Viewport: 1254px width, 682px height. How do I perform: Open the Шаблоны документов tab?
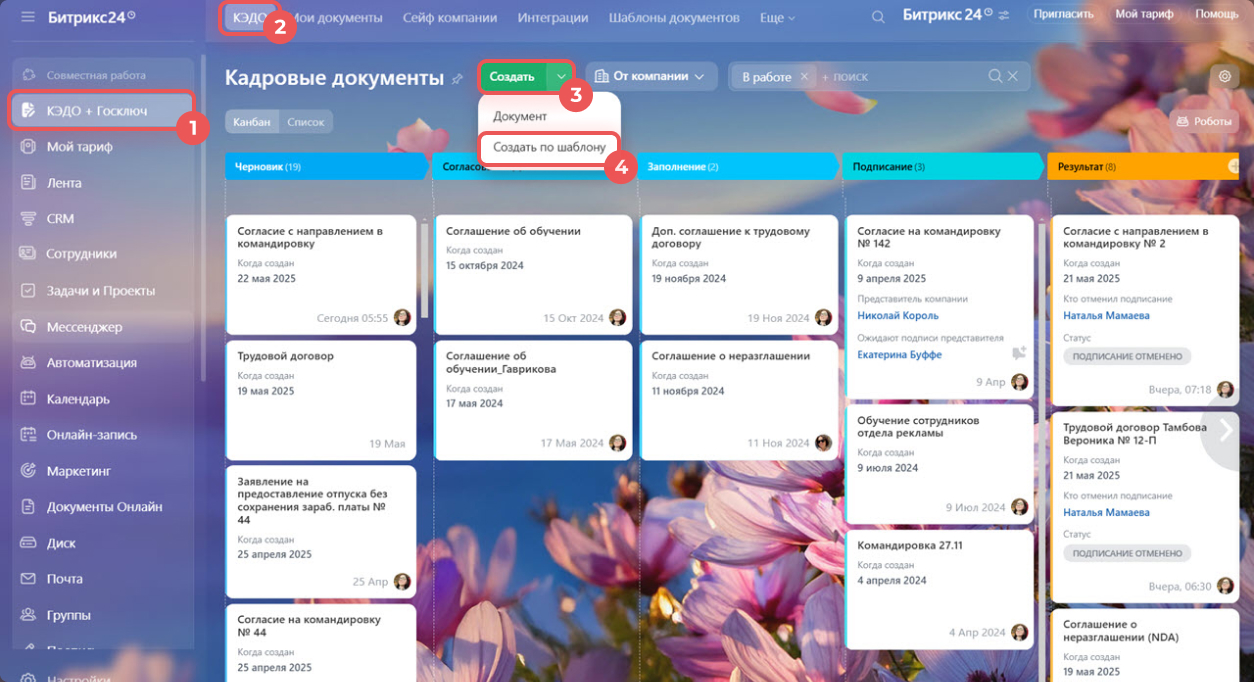pyautogui.click(x=674, y=18)
